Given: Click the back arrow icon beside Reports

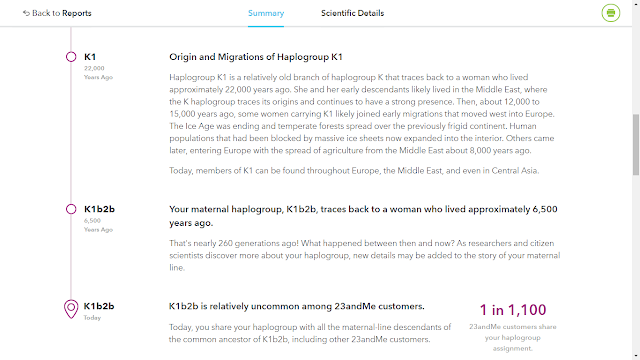Looking at the screenshot, I should point(26,13).
